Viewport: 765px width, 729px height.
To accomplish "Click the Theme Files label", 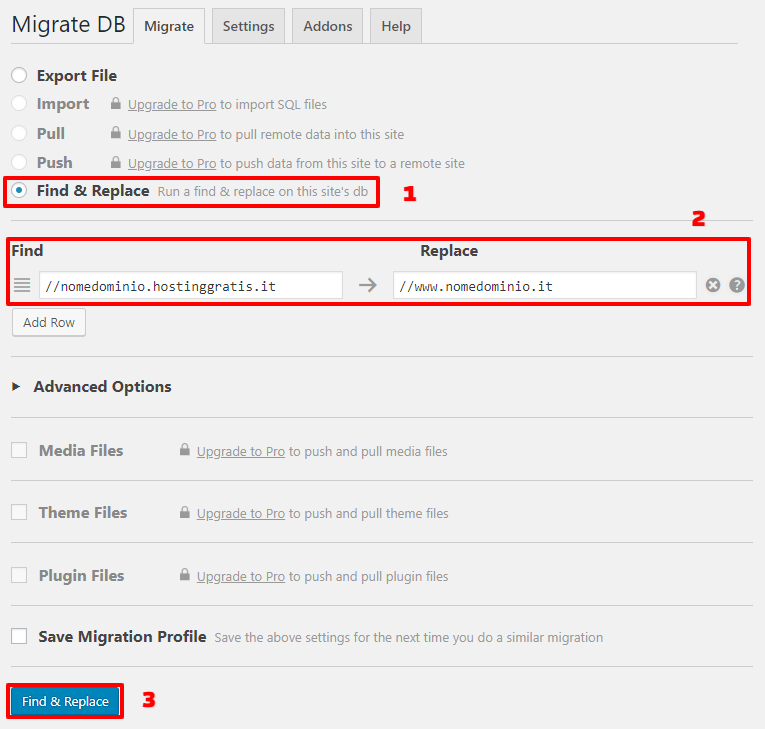I will [x=83, y=512].
